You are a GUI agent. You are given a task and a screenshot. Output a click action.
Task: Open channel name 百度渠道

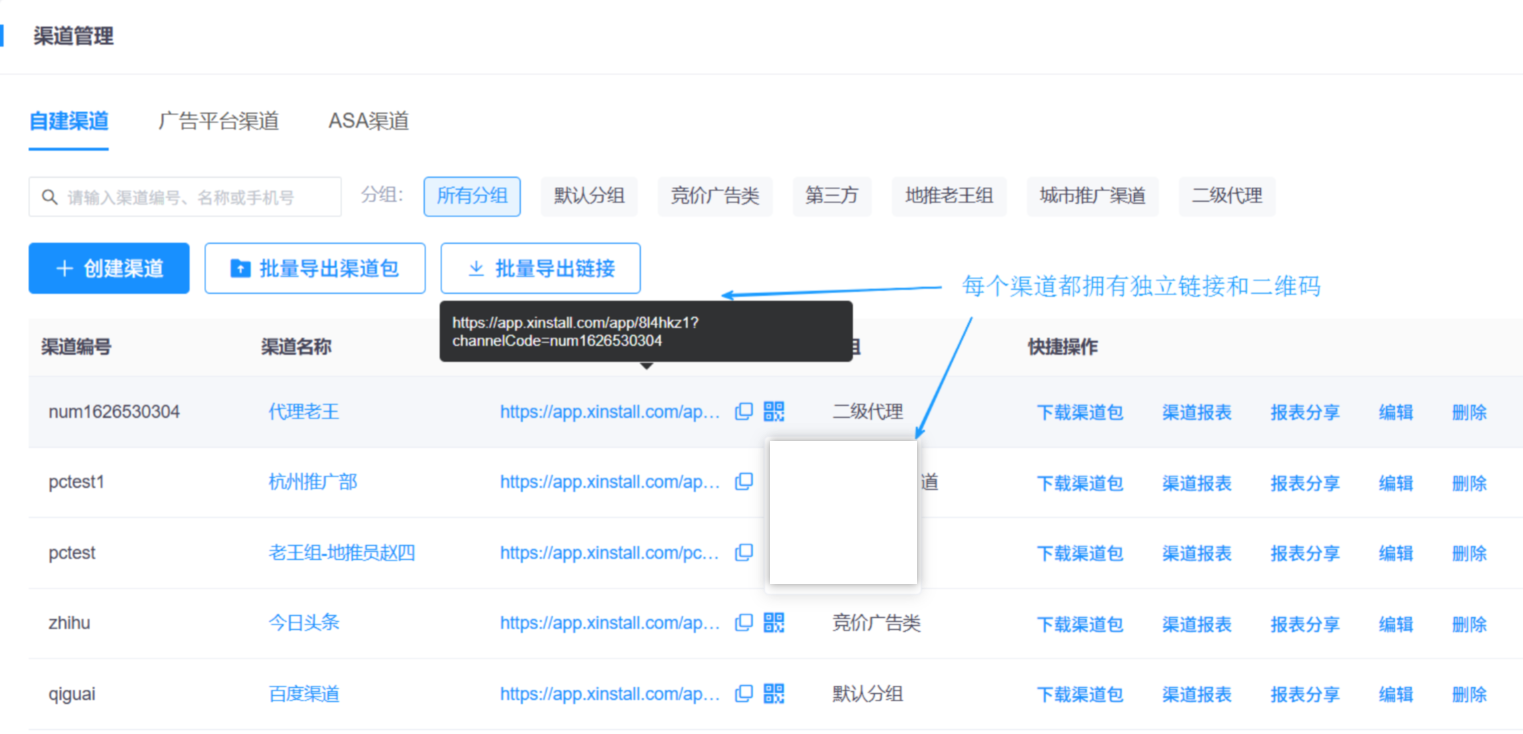tap(304, 693)
